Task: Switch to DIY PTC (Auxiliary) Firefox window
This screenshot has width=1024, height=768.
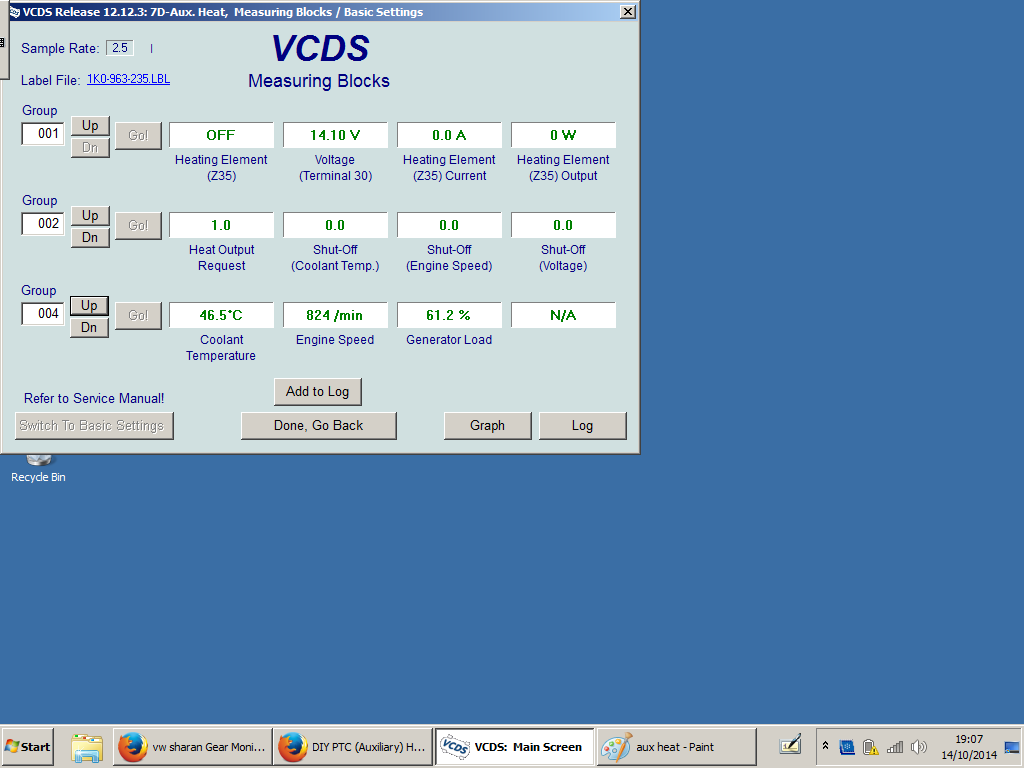Action: [352, 747]
